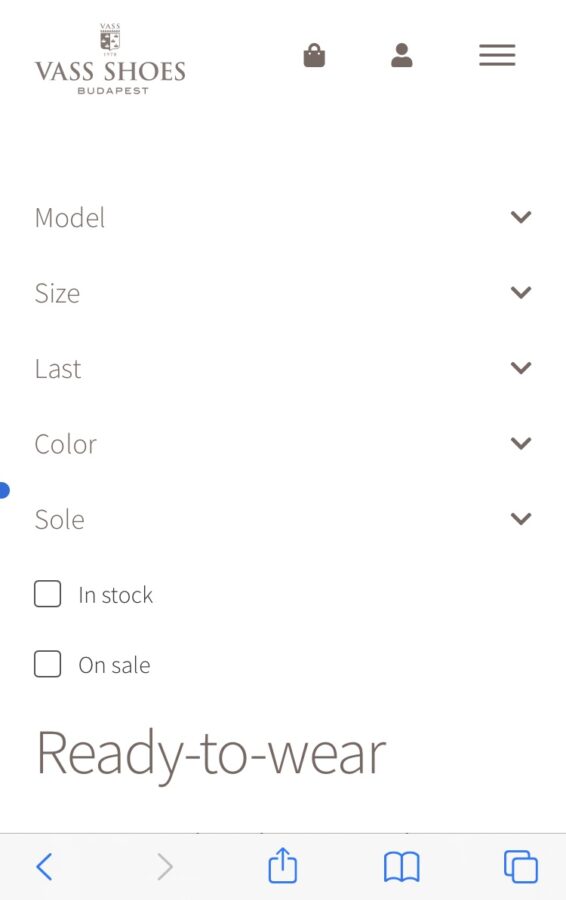
Task: Tap the Ready-to-wear heading
Action: coord(211,754)
